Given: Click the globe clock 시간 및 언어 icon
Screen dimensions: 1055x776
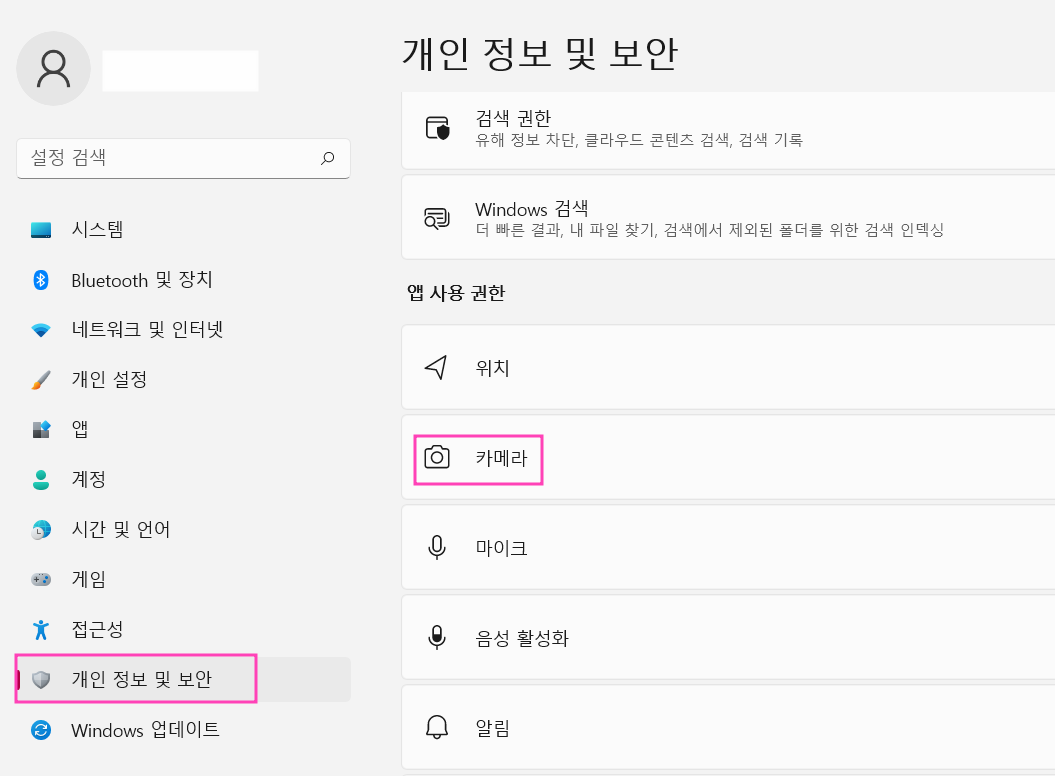Looking at the screenshot, I should [x=41, y=530].
